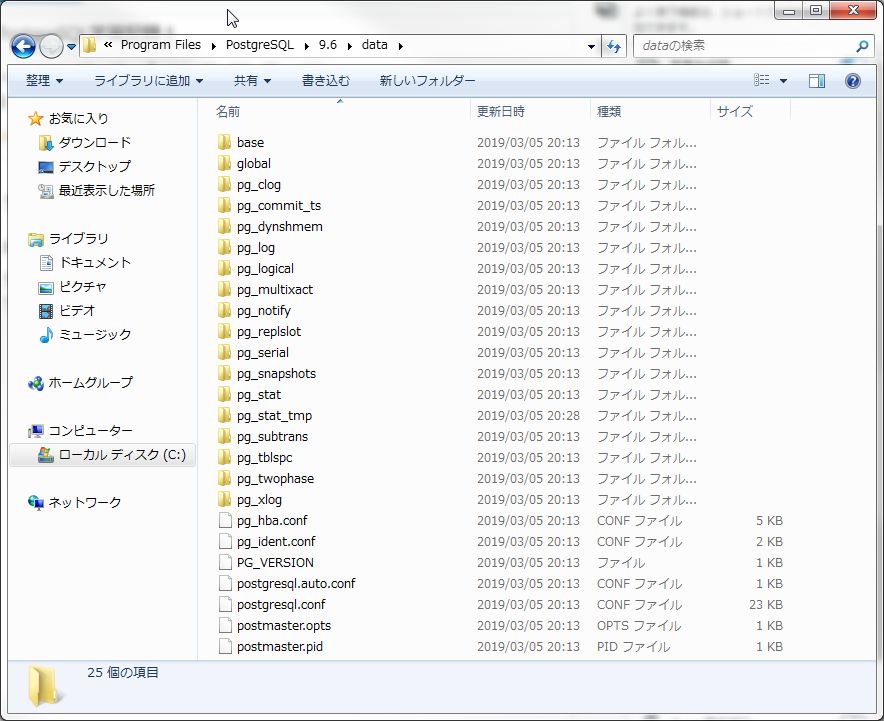Click 書き込む (Burn) toolbar button

tap(326, 81)
